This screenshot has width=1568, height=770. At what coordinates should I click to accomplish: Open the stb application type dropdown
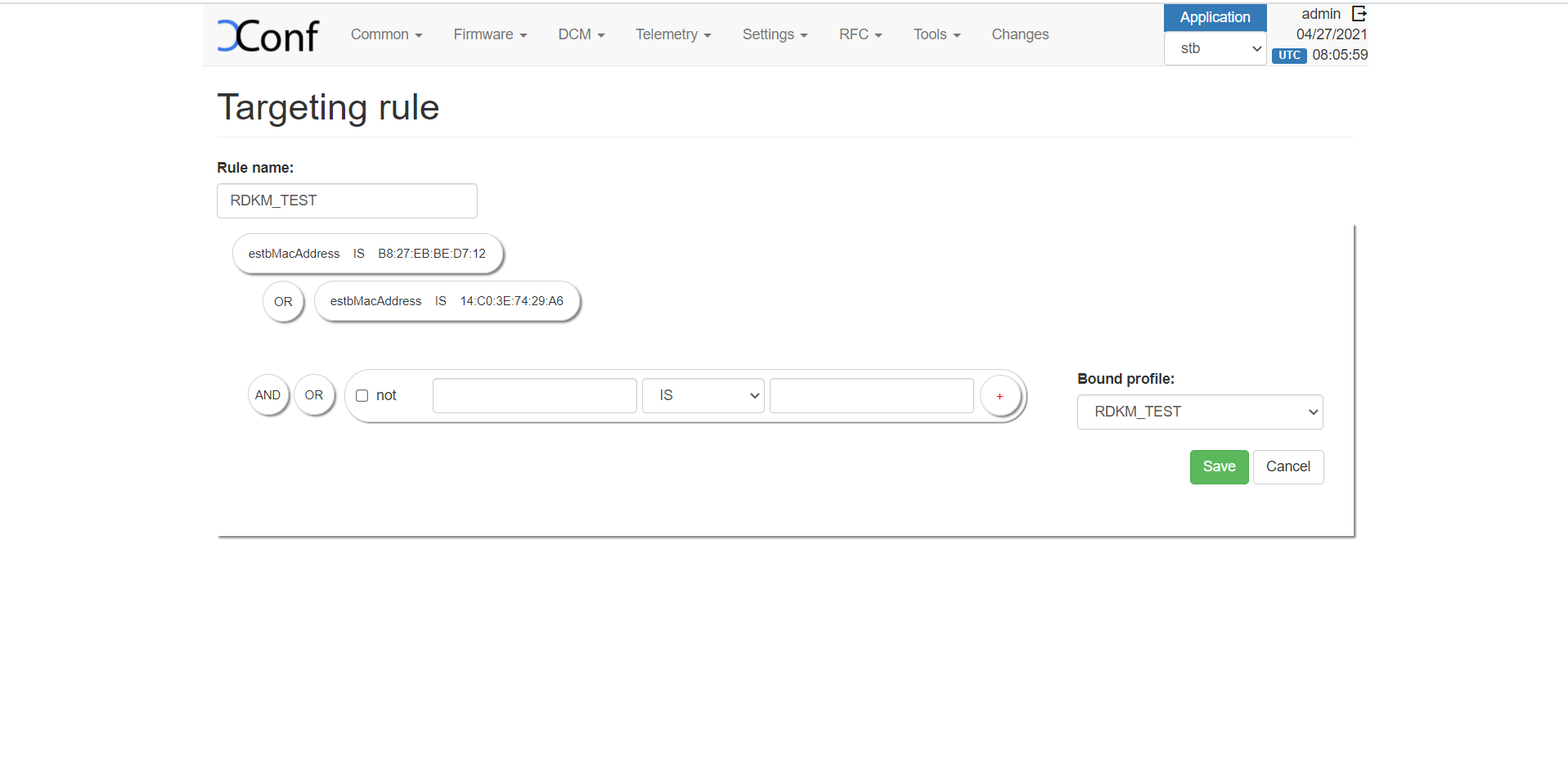(1215, 49)
